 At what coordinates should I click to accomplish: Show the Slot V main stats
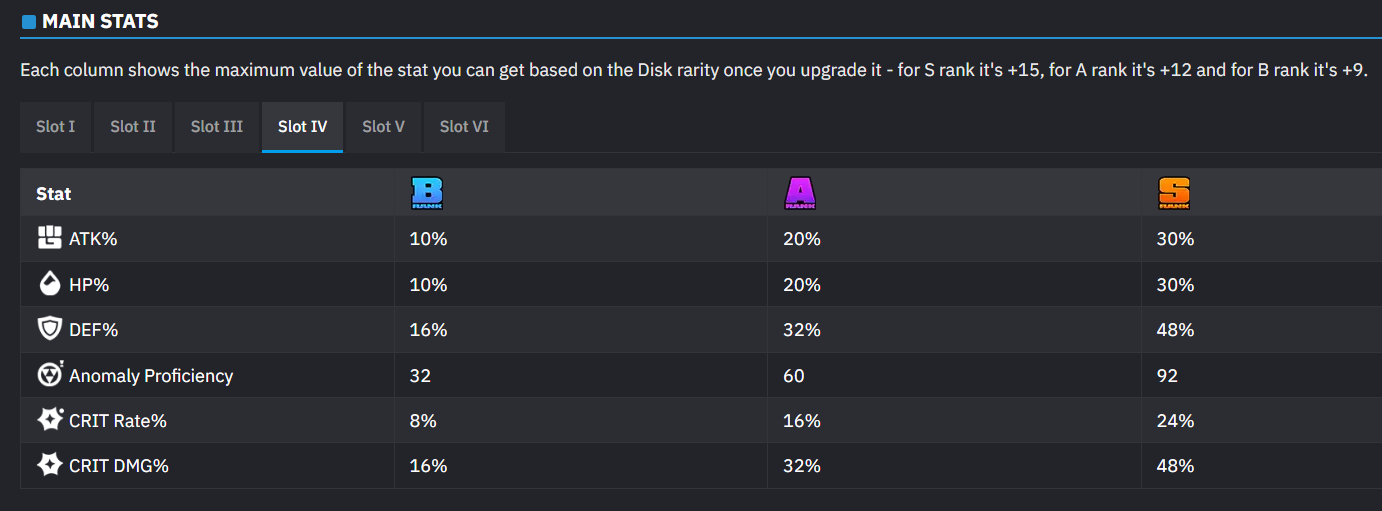click(383, 127)
